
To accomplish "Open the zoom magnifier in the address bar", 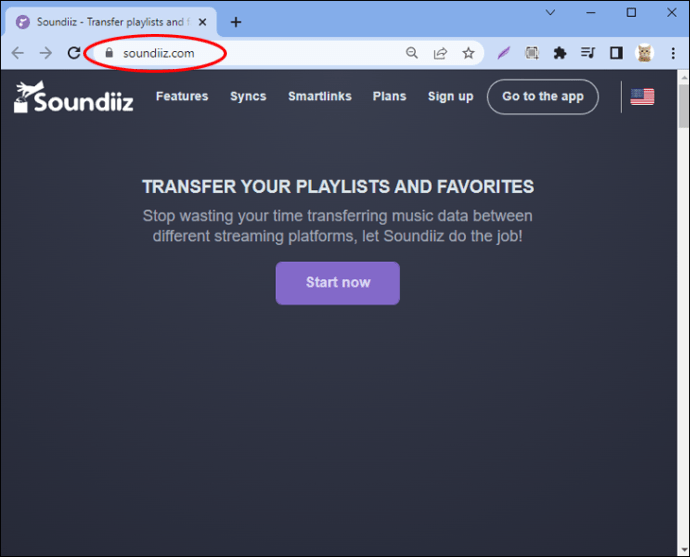I will pyautogui.click(x=412, y=53).
